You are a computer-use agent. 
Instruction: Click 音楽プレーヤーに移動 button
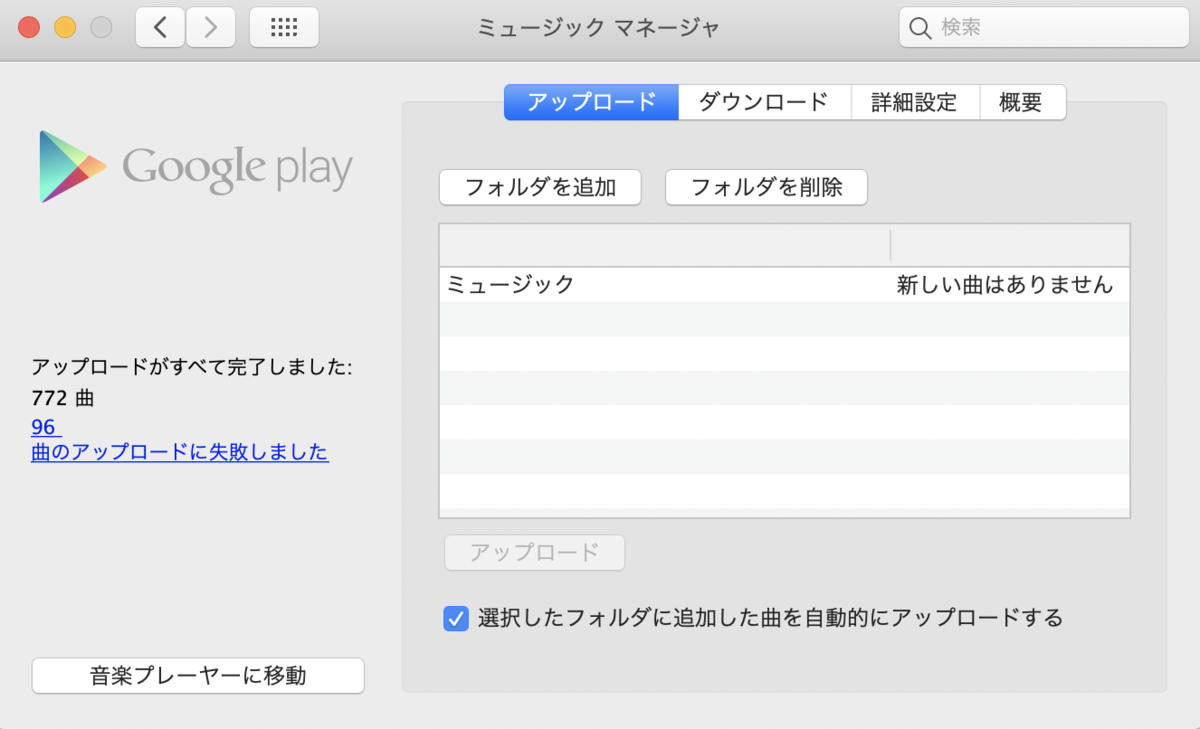pyautogui.click(x=198, y=676)
